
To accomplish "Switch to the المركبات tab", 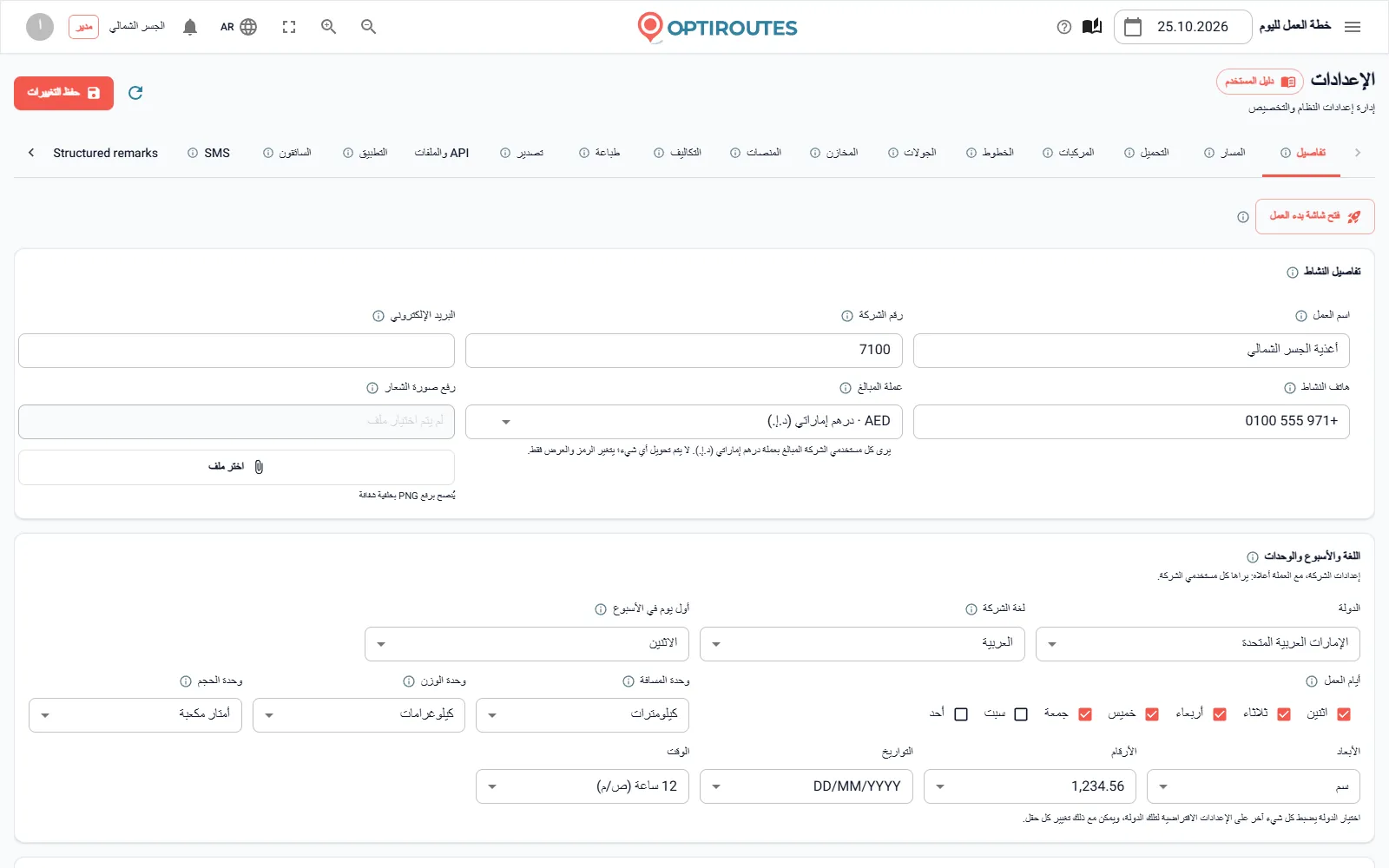I will click(x=1069, y=153).
